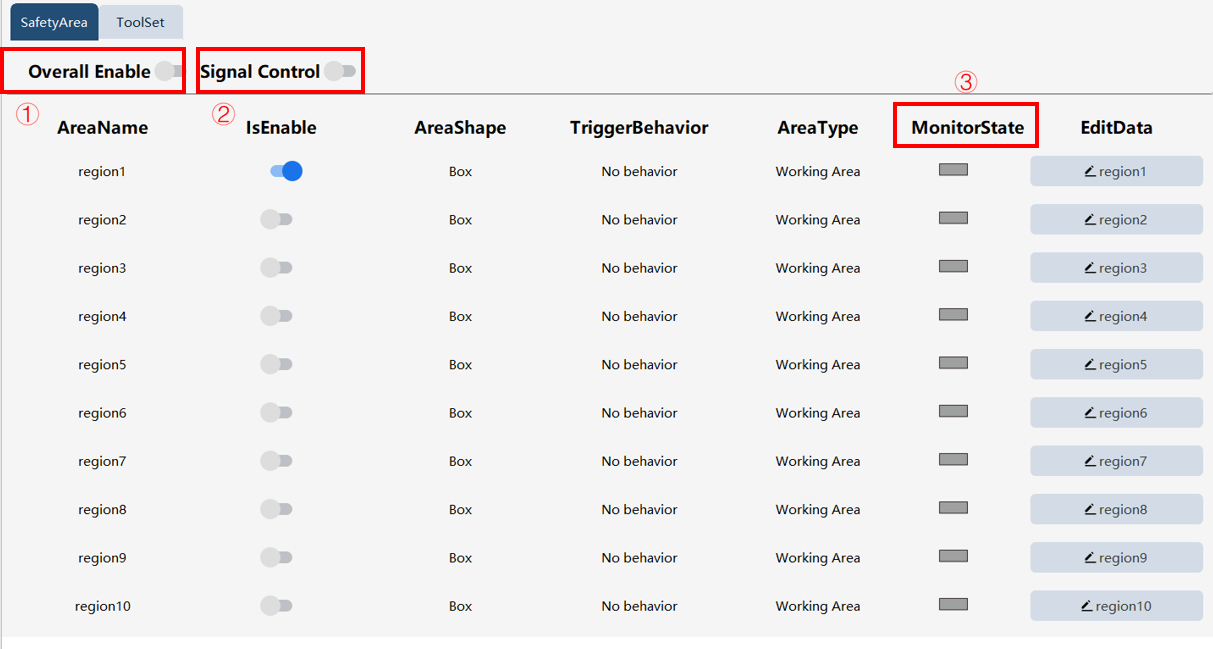This screenshot has width=1213, height=649.
Task: Click the region10 monitor state indicator
Action: pyautogui.click(x=953, y=604)
